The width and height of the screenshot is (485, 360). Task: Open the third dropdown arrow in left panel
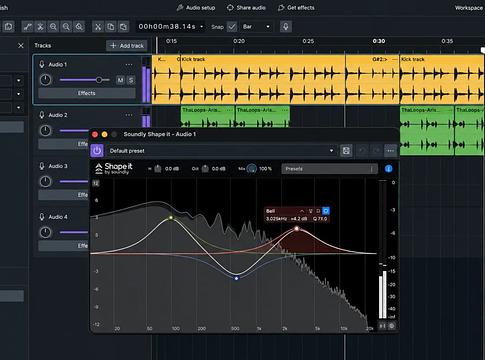pyautogui.click(x=18, y=107)
